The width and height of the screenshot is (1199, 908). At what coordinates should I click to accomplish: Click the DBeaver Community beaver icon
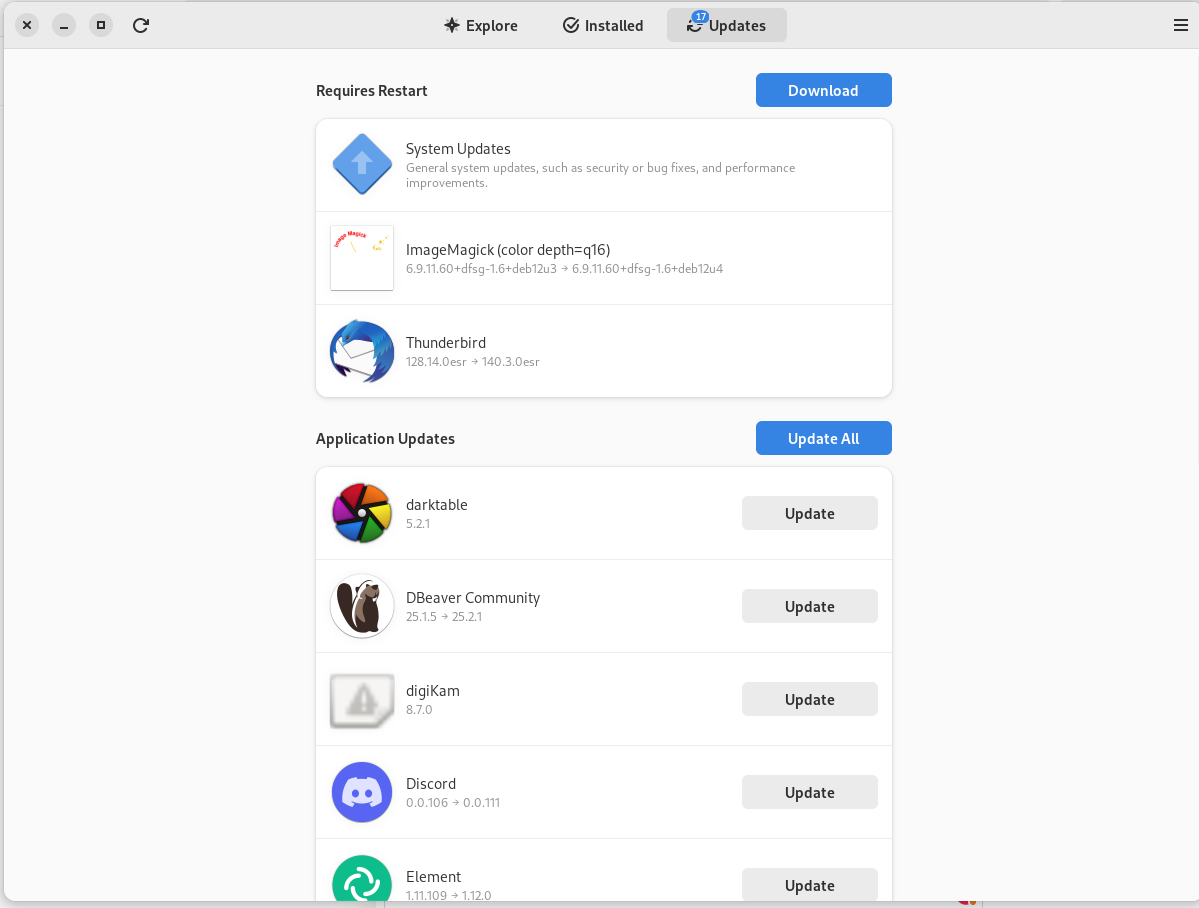[362, 606]
